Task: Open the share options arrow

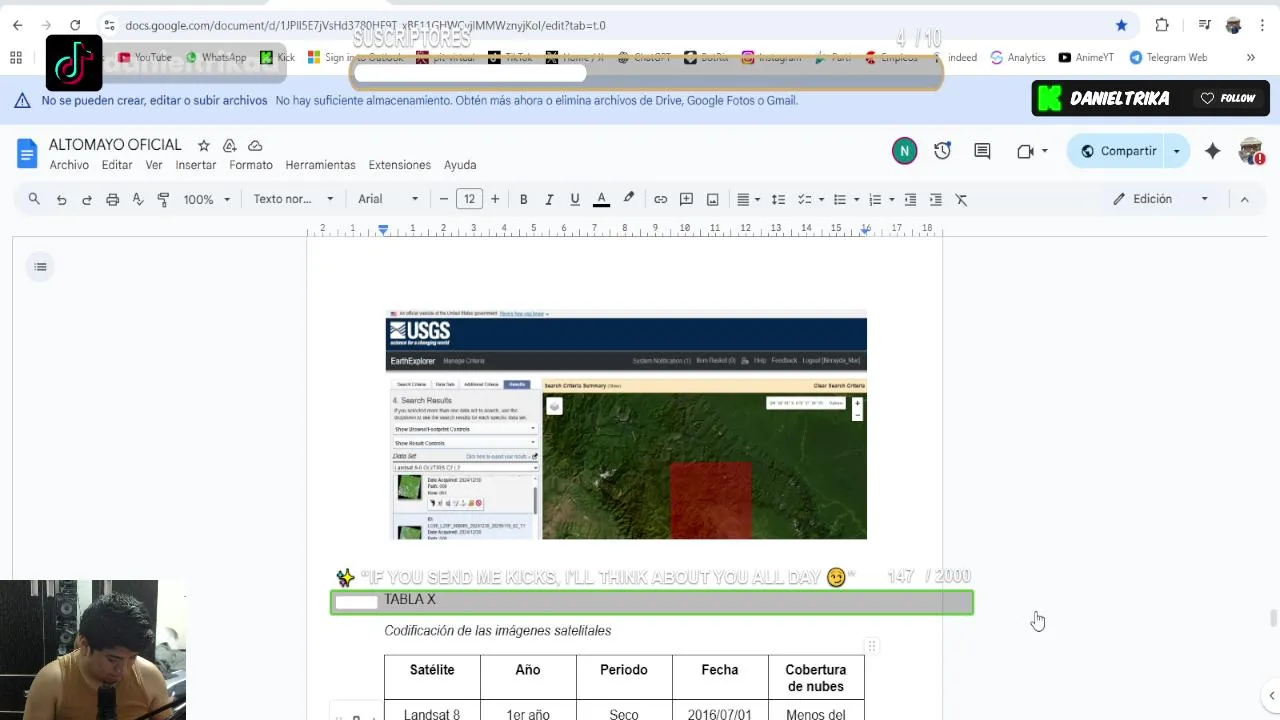Action: (x=1177, y=151)
